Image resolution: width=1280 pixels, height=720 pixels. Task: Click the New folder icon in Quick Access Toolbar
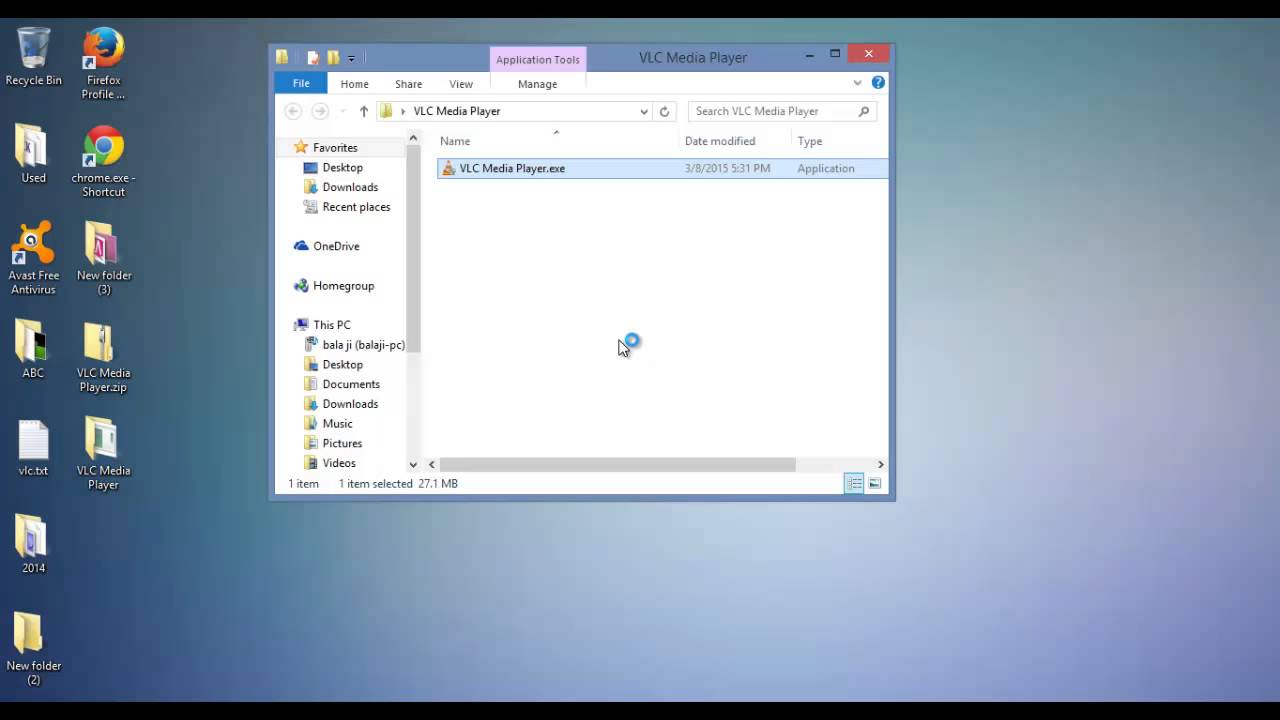point(333,58)
